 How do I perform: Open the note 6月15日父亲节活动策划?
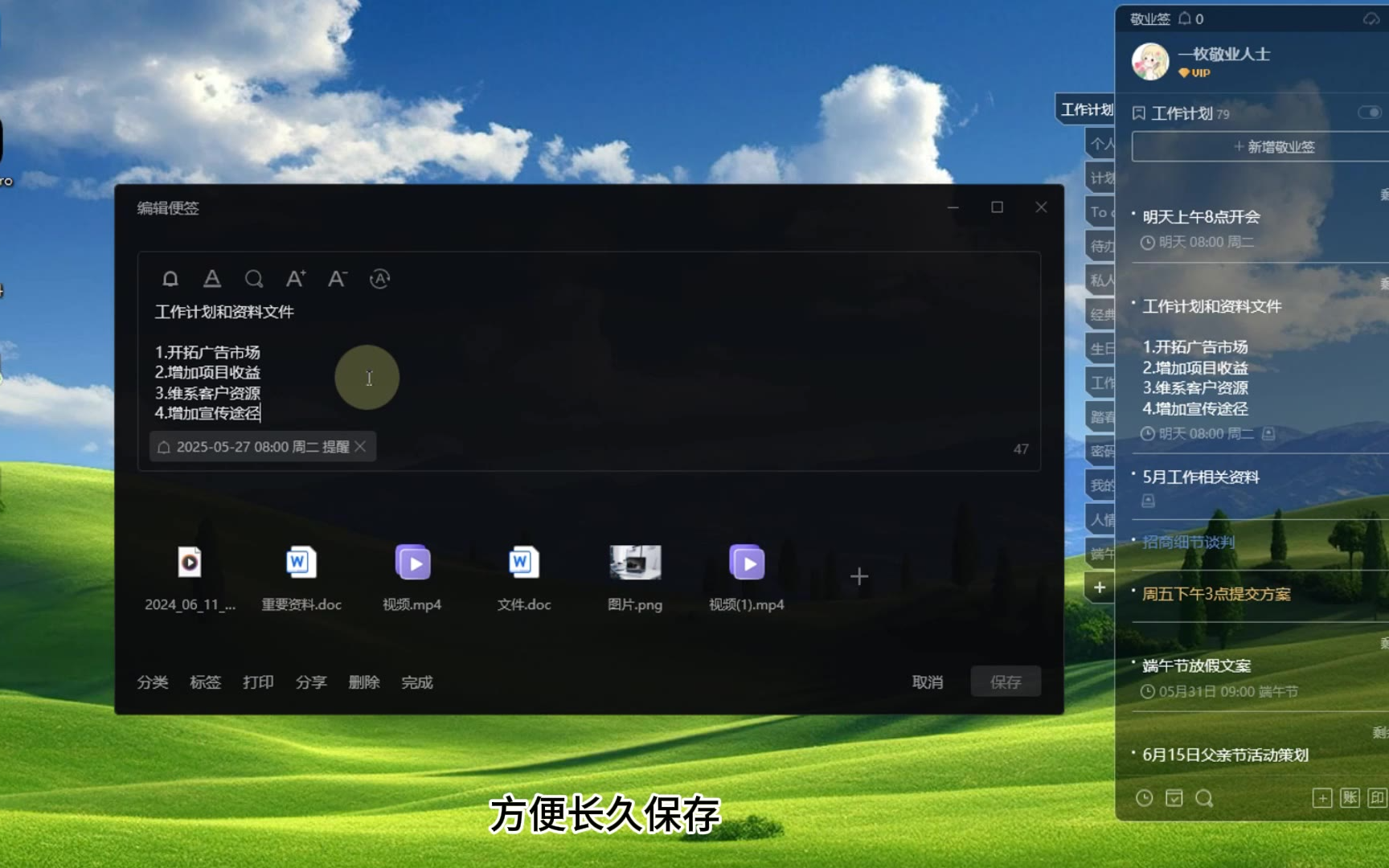(x=1225, y=755)
